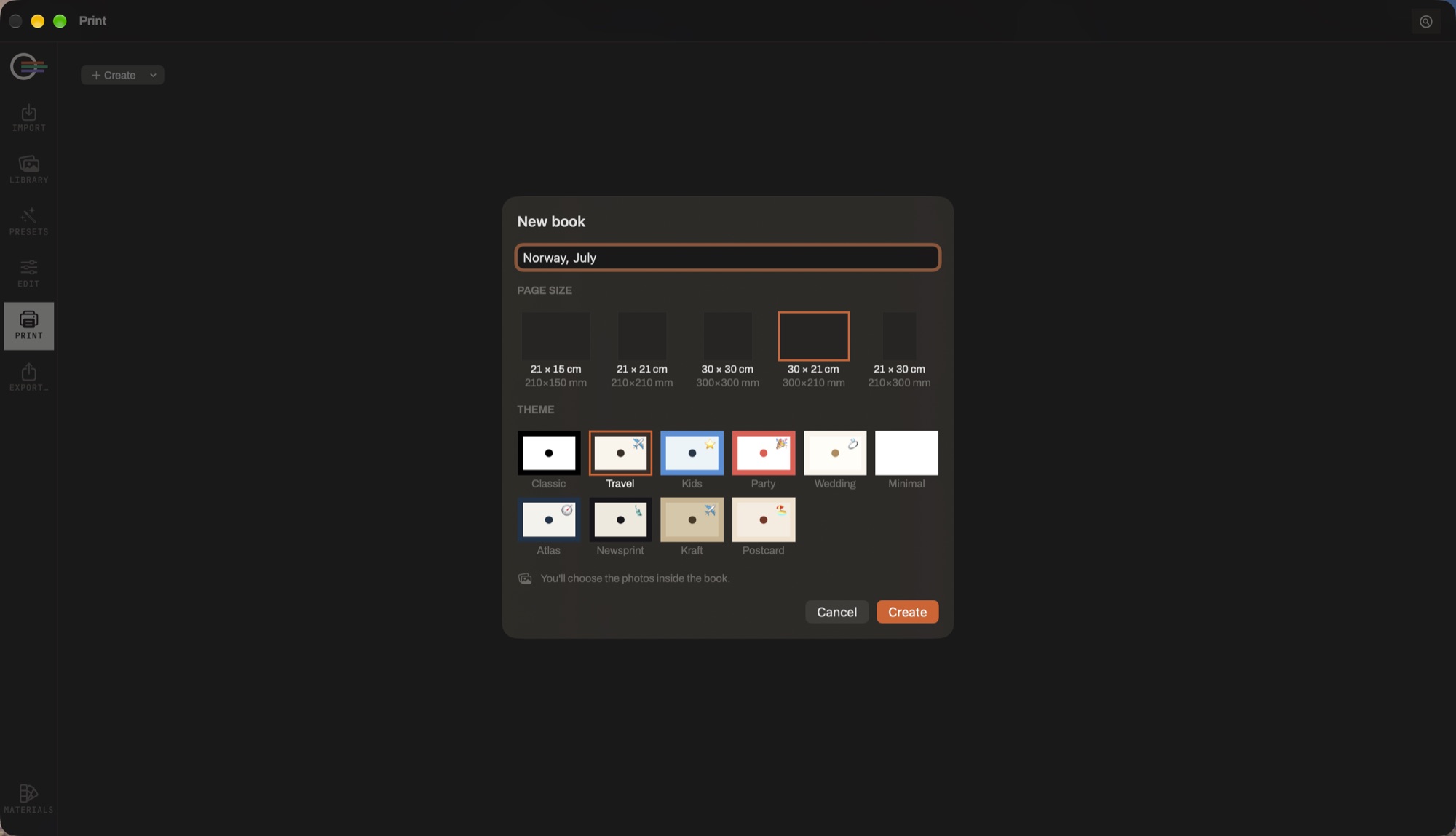Open the Library section in sidebar
Image resolution: width=1456 pixels, height=836 pixels.
tap(28, 170)
